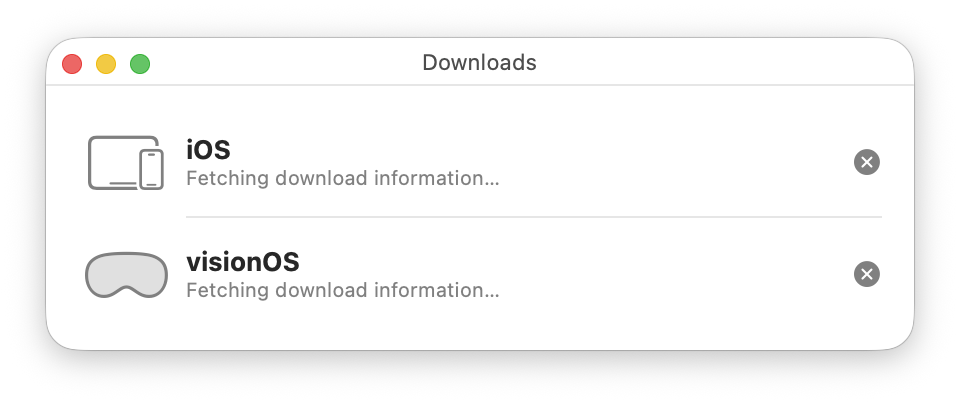This screenshot has width=960, height=404.
Task: Click the visionOS headset icon
Action: (x=126, y=274)
